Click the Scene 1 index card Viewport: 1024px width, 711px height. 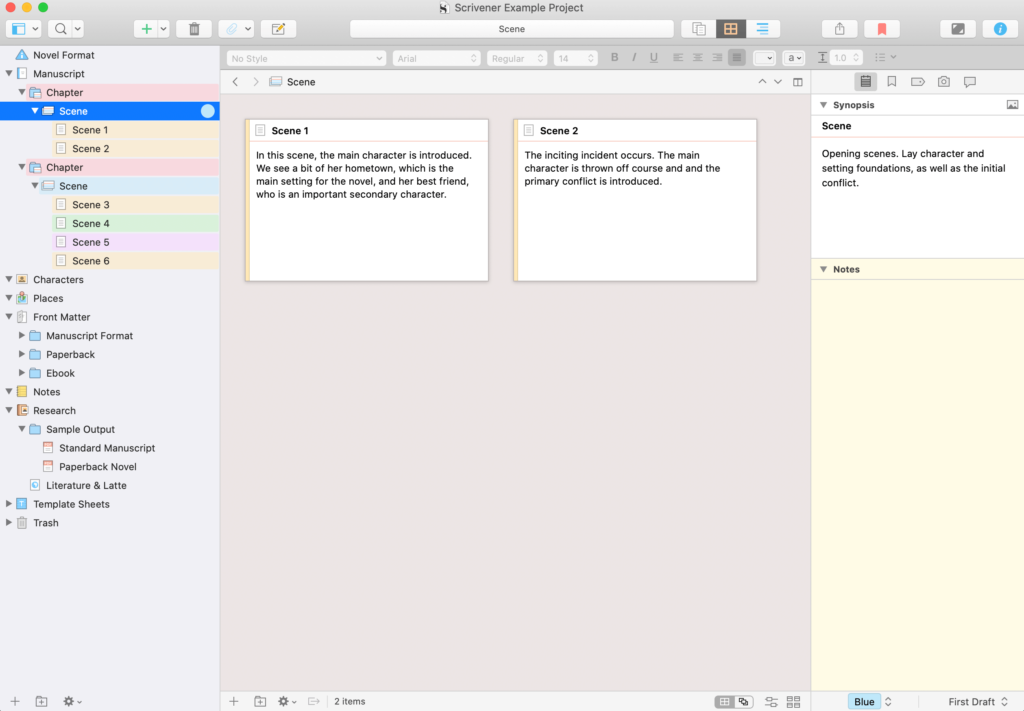click(367, 200)
